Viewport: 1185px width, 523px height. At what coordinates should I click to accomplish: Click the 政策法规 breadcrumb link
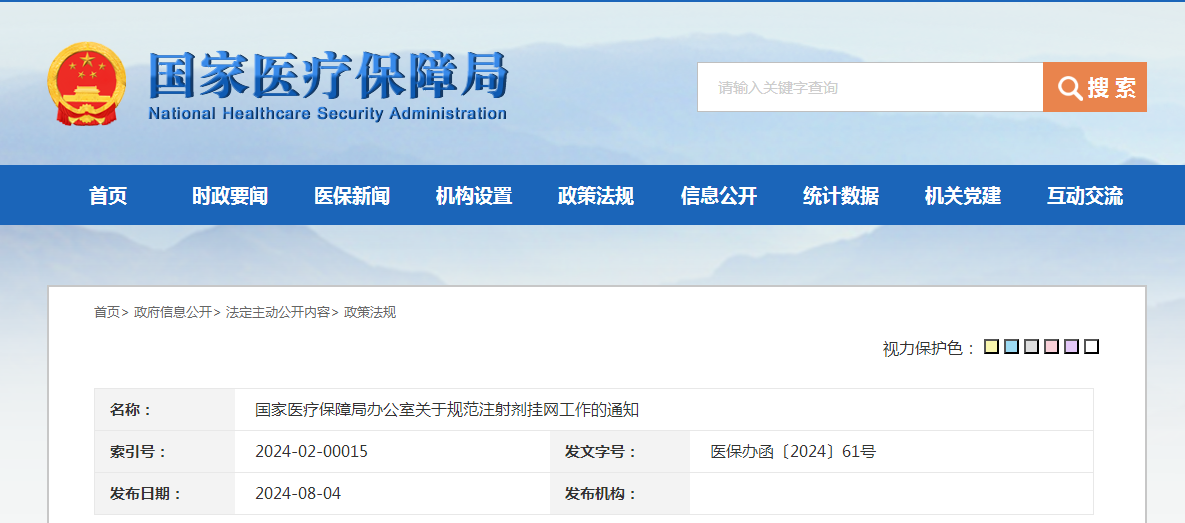point(370,312)
